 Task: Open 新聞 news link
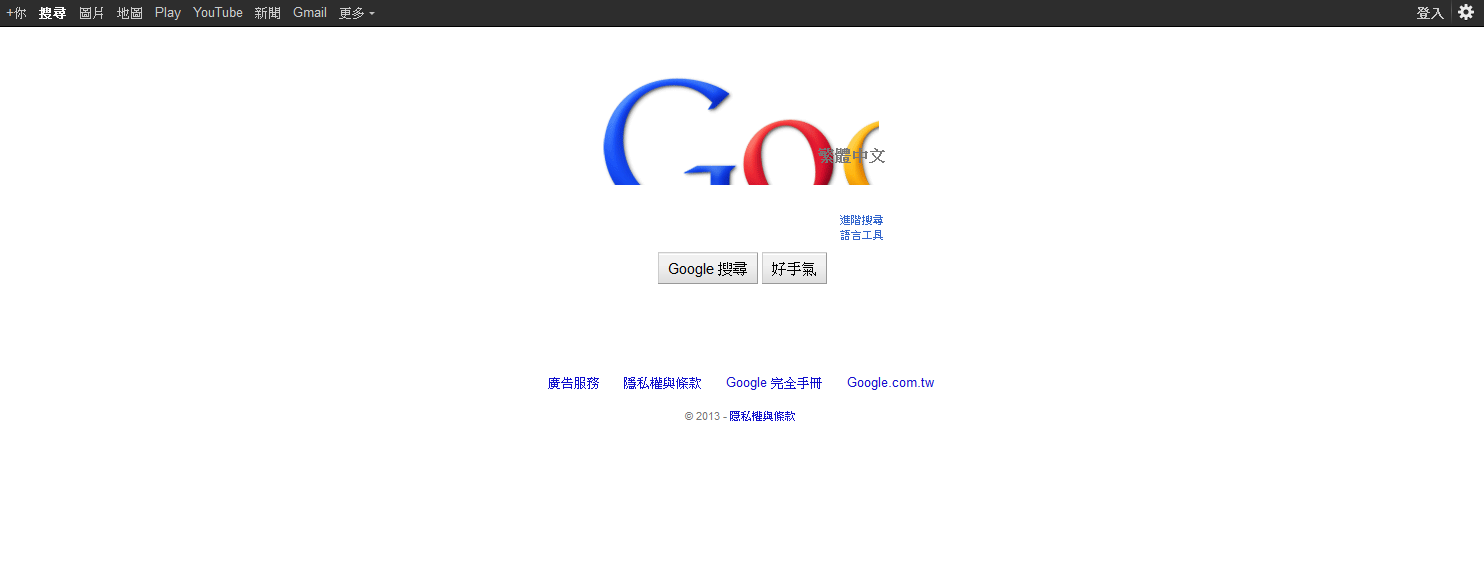click(x=268, y=13)
